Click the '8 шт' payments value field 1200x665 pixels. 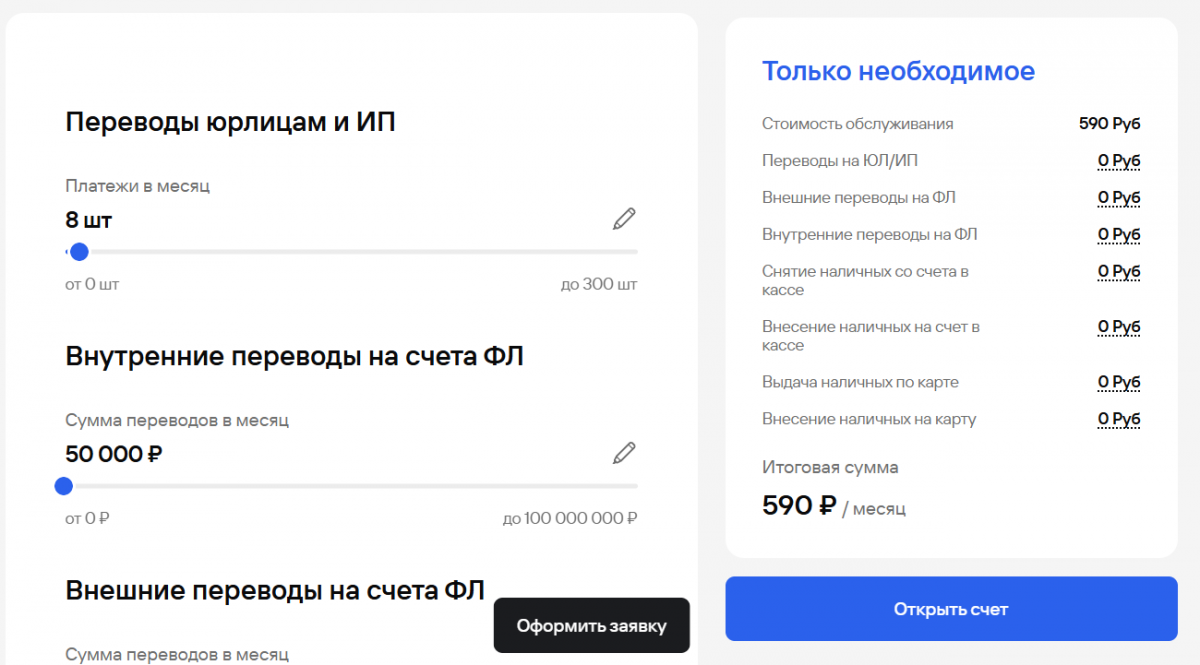pyautogui.click(x=89, y=220)
